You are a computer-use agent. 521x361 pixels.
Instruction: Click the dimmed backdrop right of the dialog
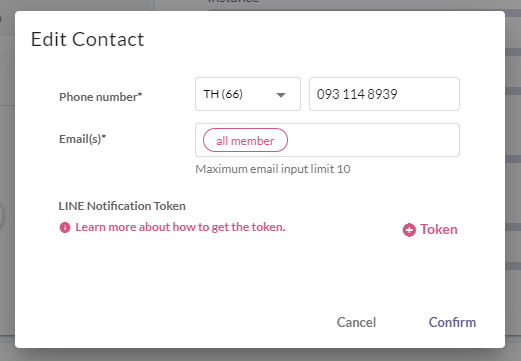(513, 187)
